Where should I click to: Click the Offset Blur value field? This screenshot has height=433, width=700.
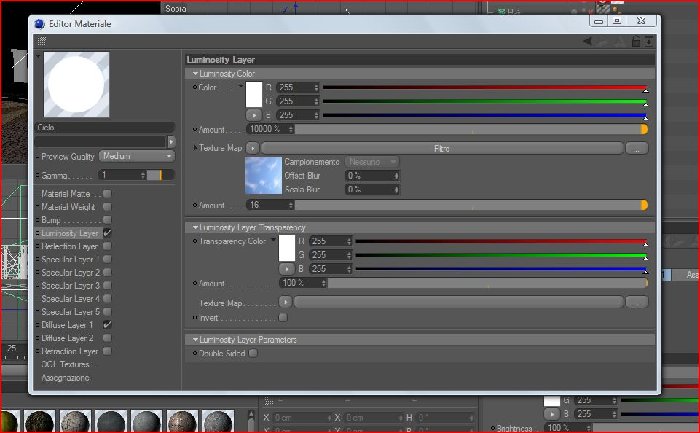(372, 175)
